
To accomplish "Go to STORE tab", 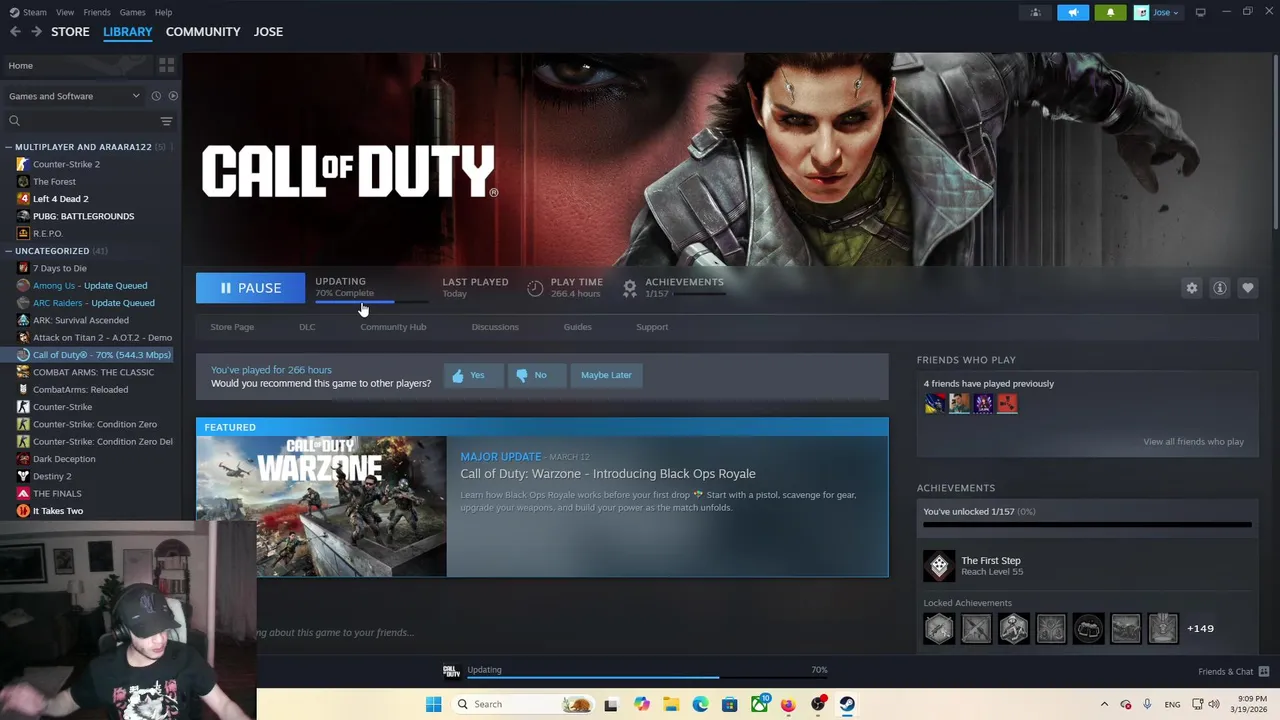I will click(70, 32).
